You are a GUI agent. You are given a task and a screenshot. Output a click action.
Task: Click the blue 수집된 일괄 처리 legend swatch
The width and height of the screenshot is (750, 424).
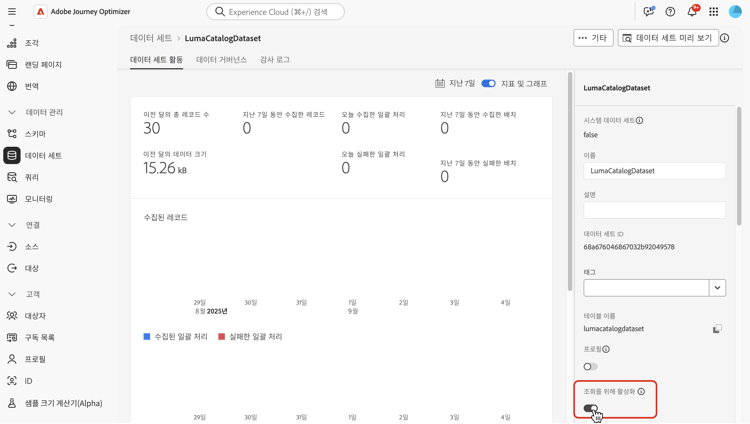pyautogui.click(x=147, y=337)
